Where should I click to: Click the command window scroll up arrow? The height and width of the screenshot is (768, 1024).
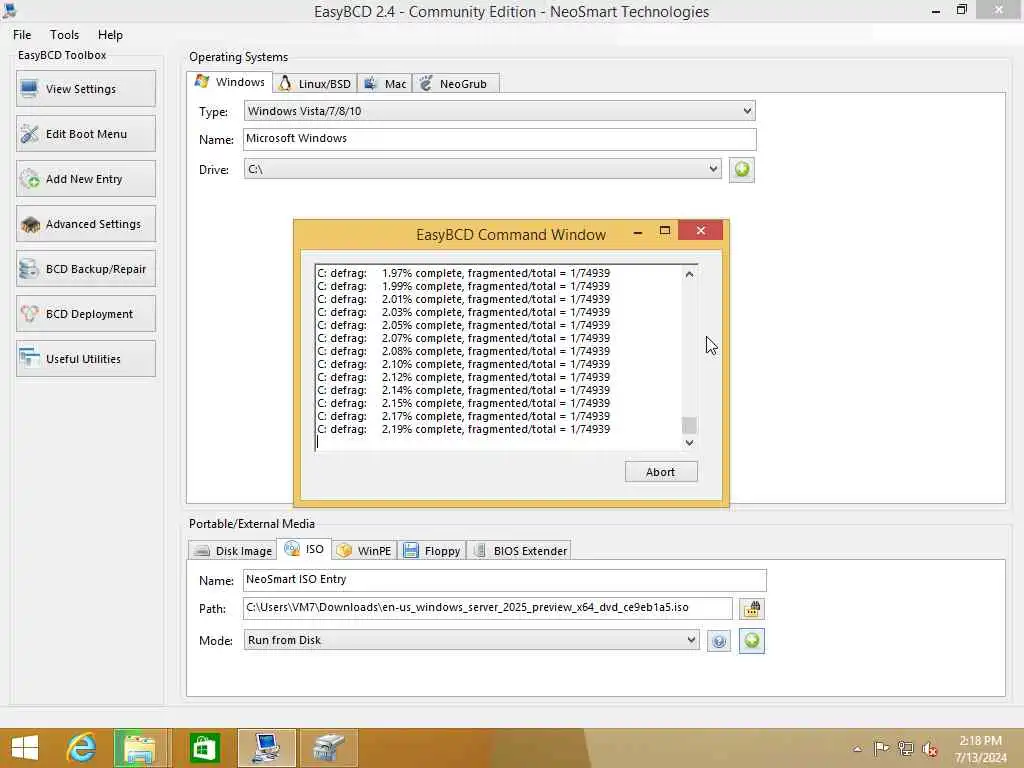point(689,274)
